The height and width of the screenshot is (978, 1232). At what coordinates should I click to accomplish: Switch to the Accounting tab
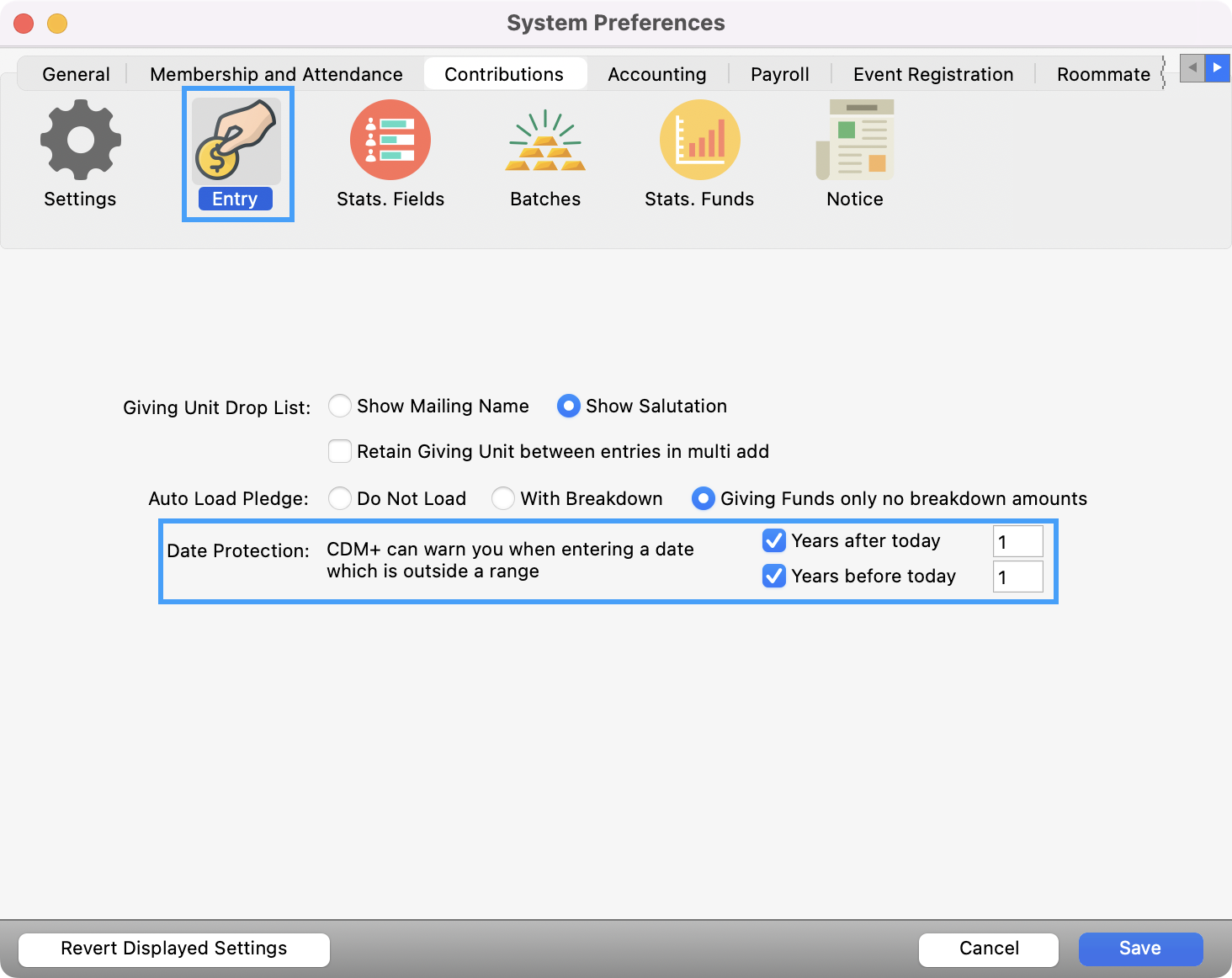click(657, 74)
